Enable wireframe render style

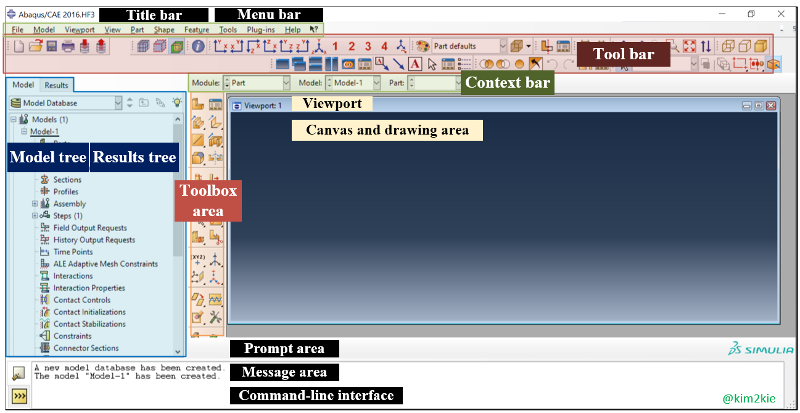click(x=728, y=46)
